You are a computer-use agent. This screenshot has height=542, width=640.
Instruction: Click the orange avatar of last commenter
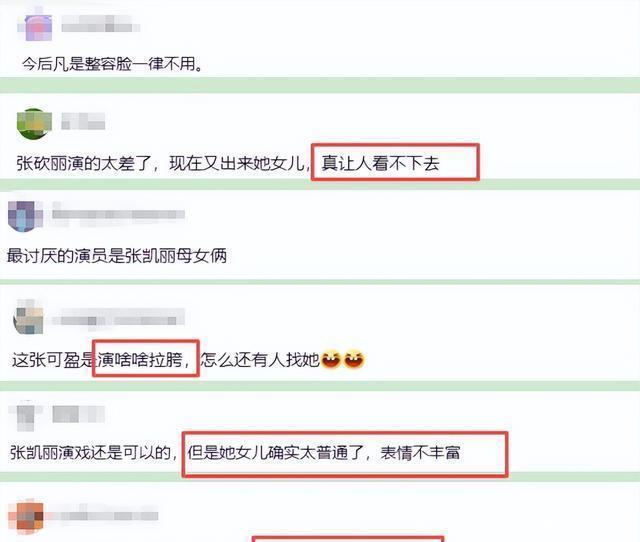[x=26, y=516]
